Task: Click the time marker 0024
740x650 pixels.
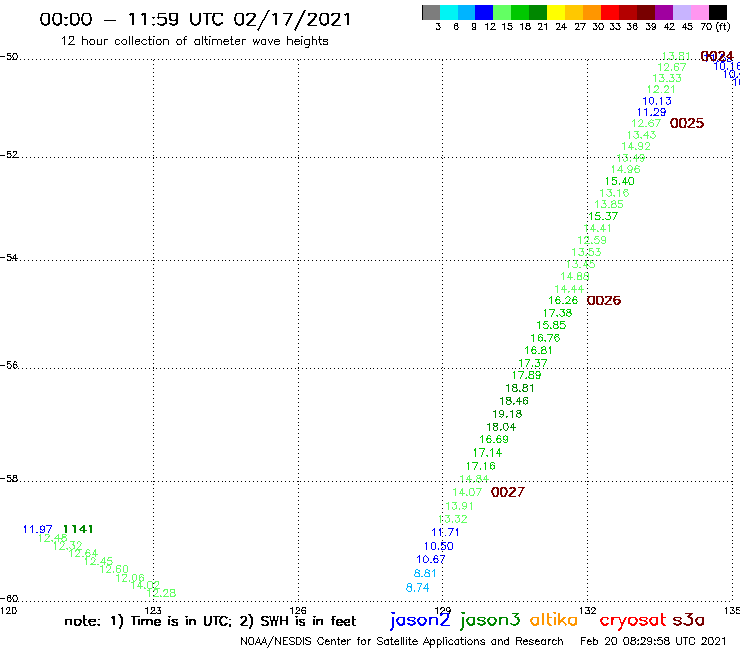Action: point(717,56)
